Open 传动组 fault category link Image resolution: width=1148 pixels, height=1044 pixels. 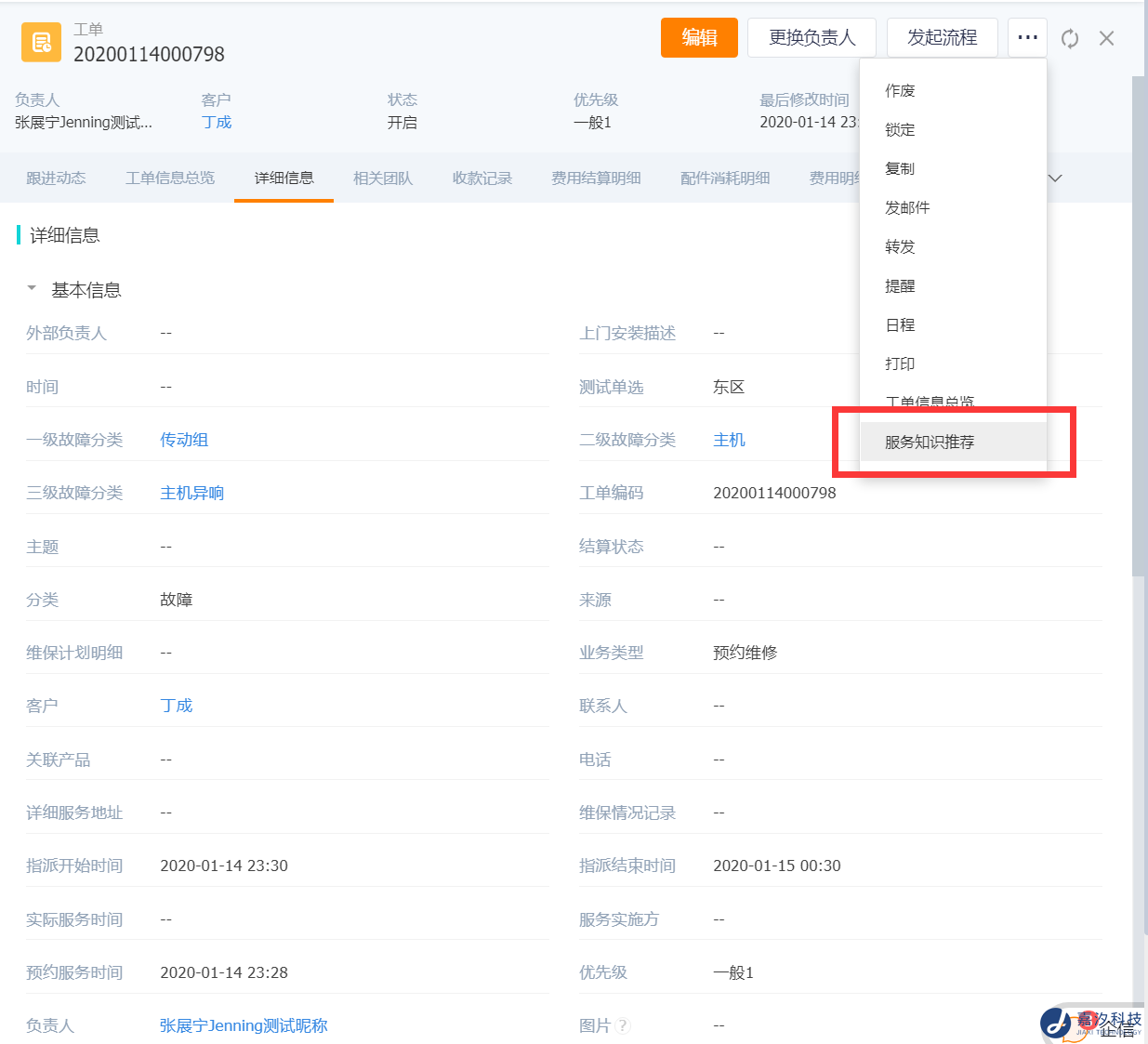184,440
